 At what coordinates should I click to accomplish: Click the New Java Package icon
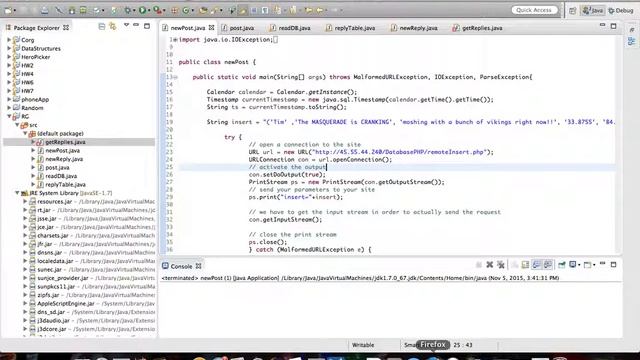[x=175, y=10]
